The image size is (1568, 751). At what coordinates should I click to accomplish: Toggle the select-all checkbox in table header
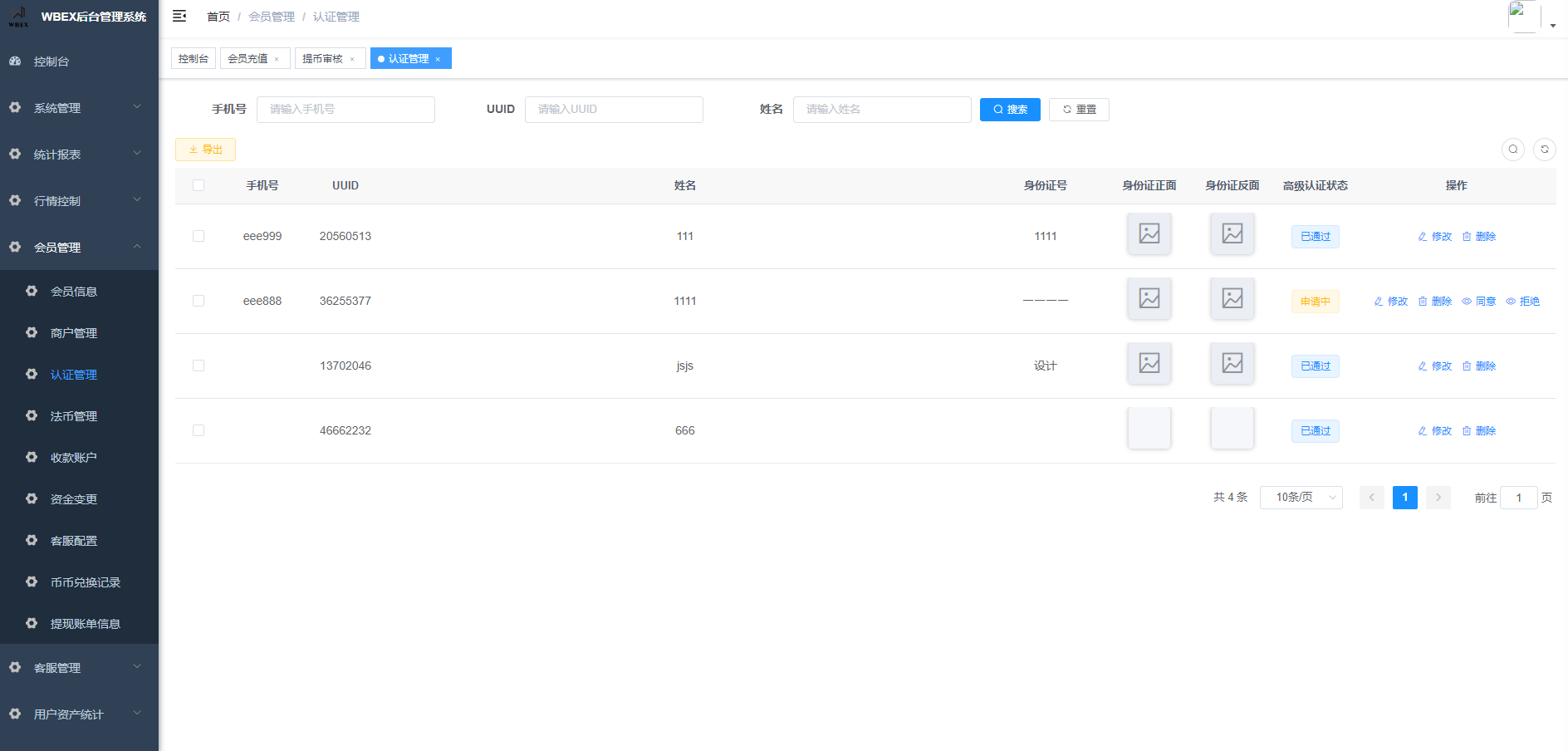pyautogui.click(x=198, y=185)
